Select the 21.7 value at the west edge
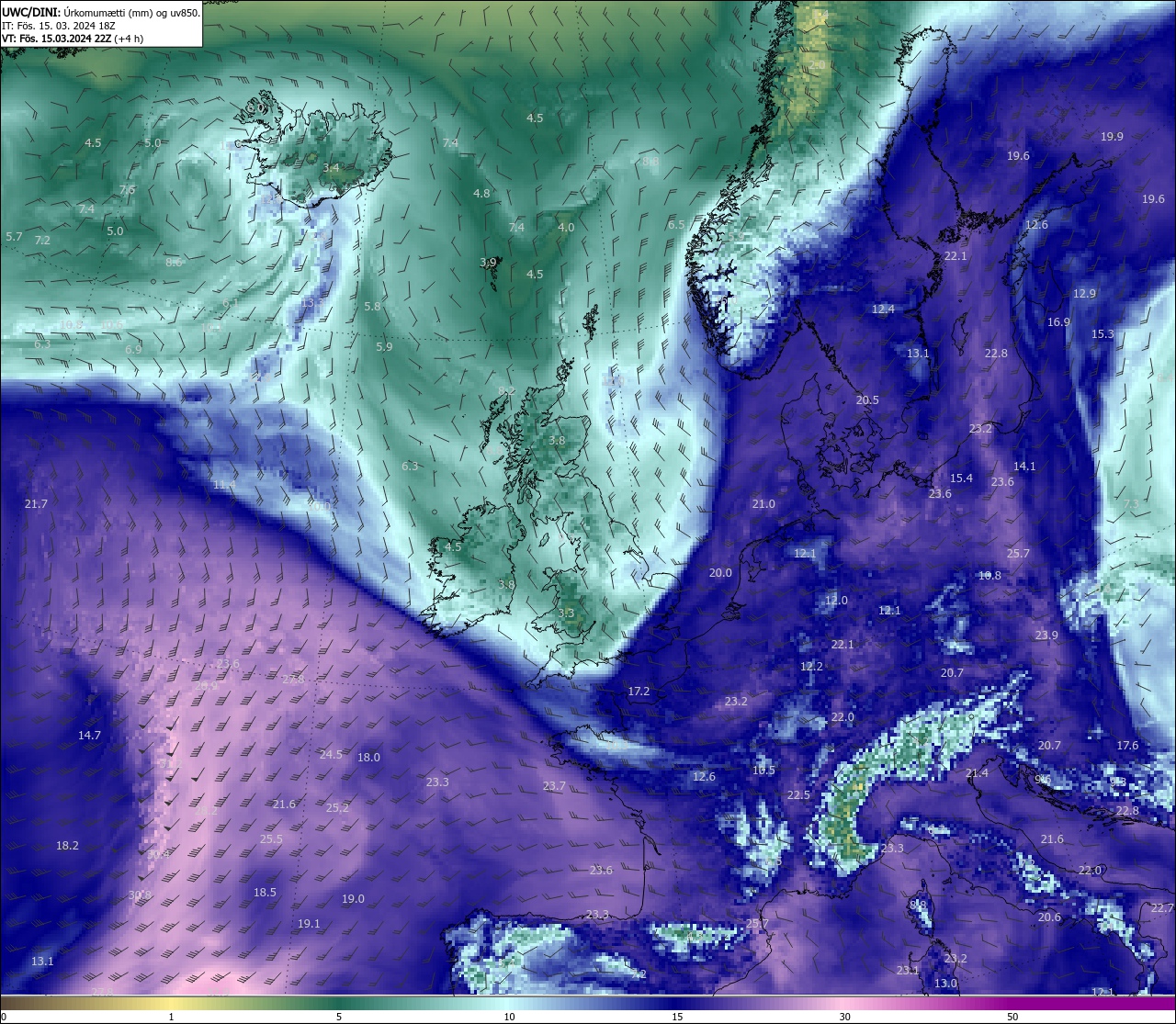1176x1024 pixels. pyautogui.click(x=36, y=504)
